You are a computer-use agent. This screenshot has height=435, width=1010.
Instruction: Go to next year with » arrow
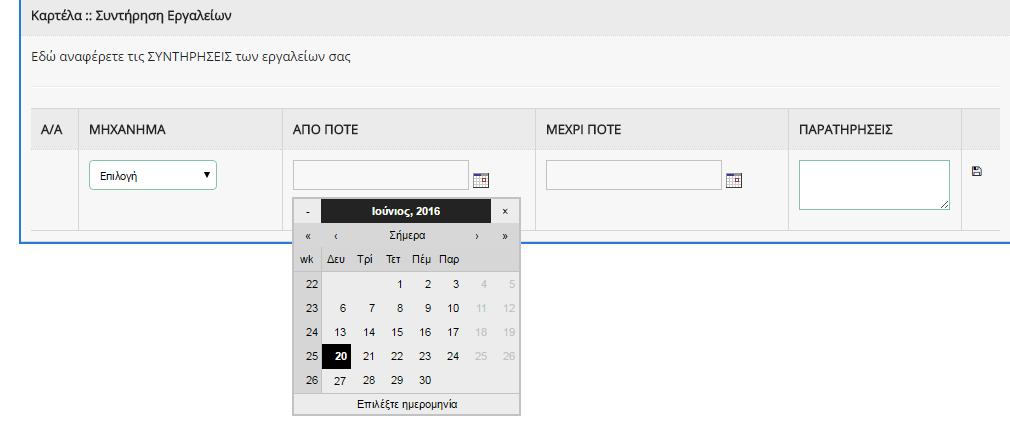[505, 236]
